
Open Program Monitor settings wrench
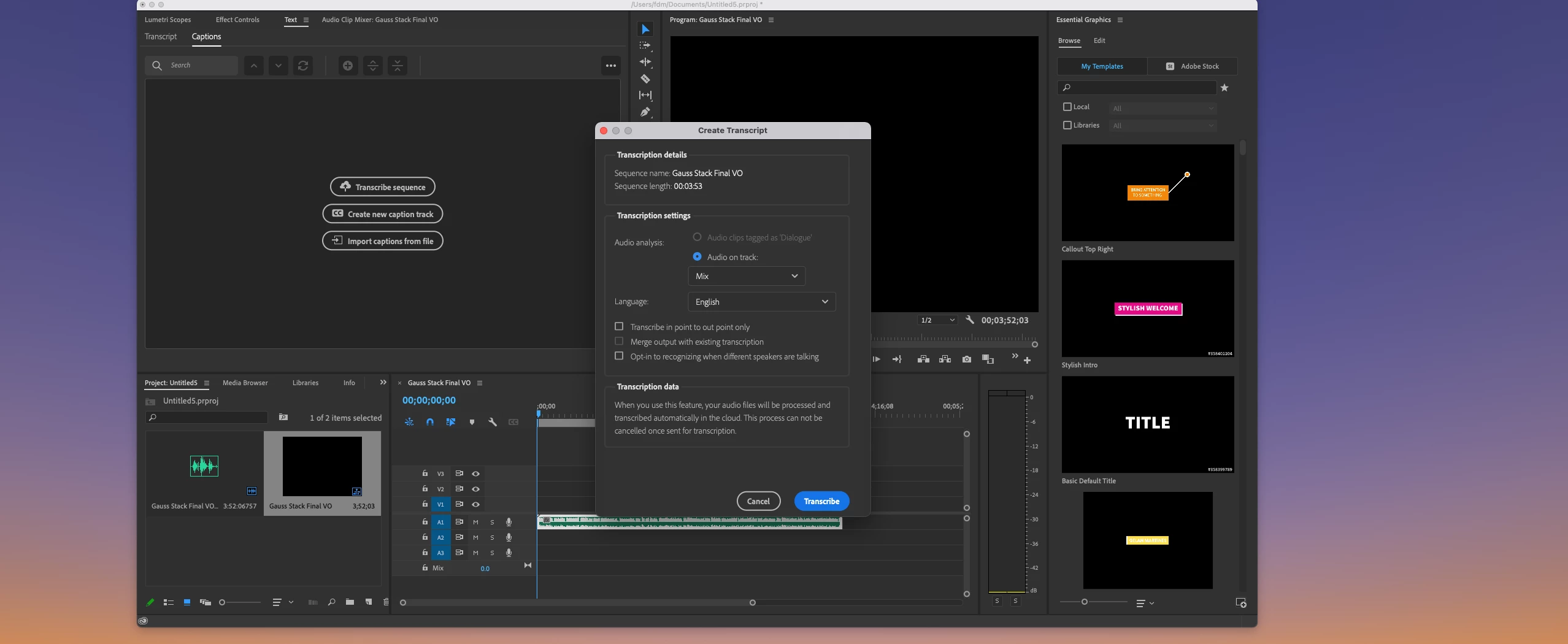coord(970,320)
